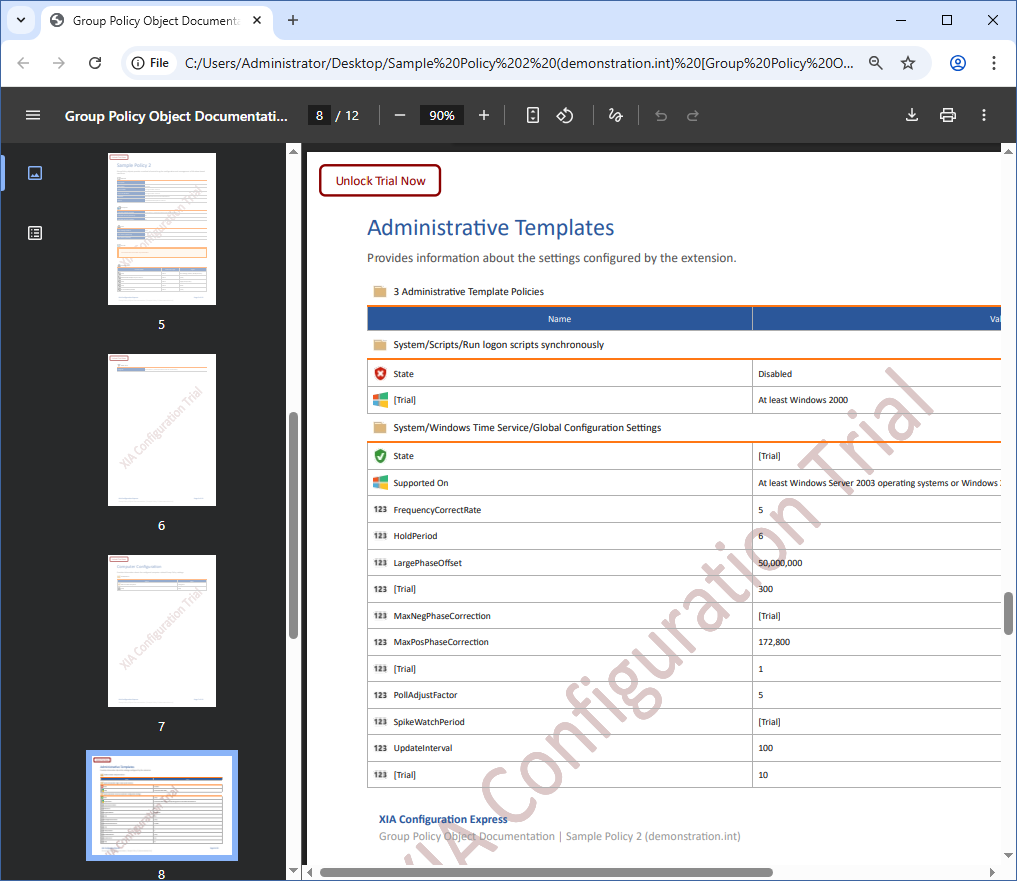The width and height of the screenshot is (1017, 881).
Task: Click the address bar URL
Action: 519,63
